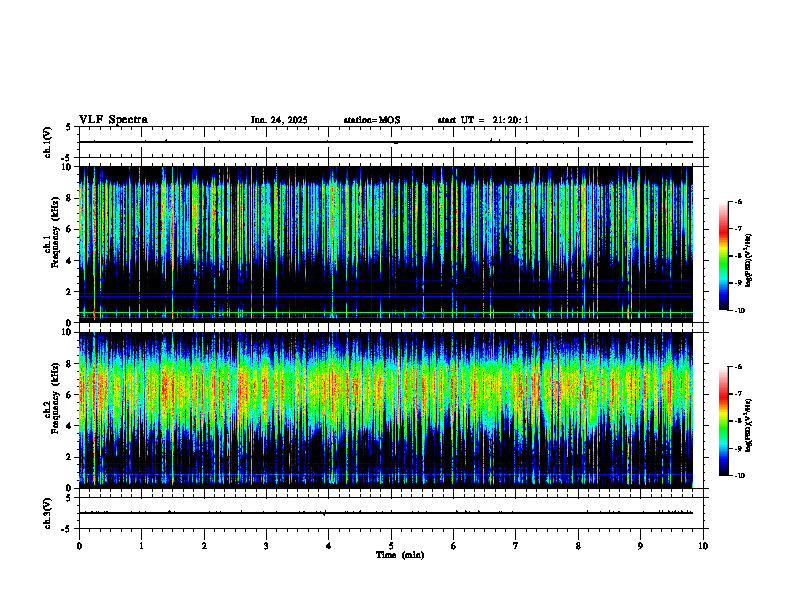
Task: Click the "-10" label on ch.2 color bar
Action: [739, 476]
